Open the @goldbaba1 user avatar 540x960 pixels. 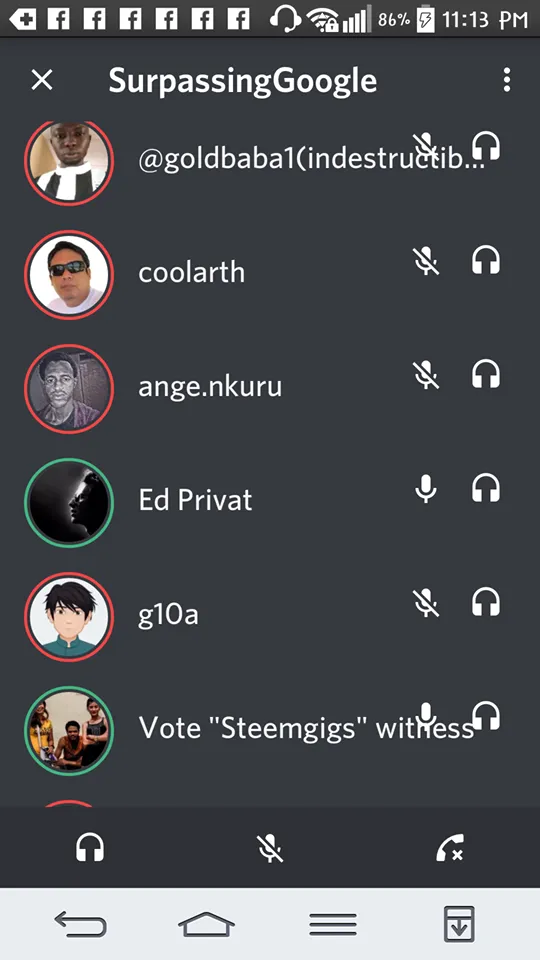(69, 162)
